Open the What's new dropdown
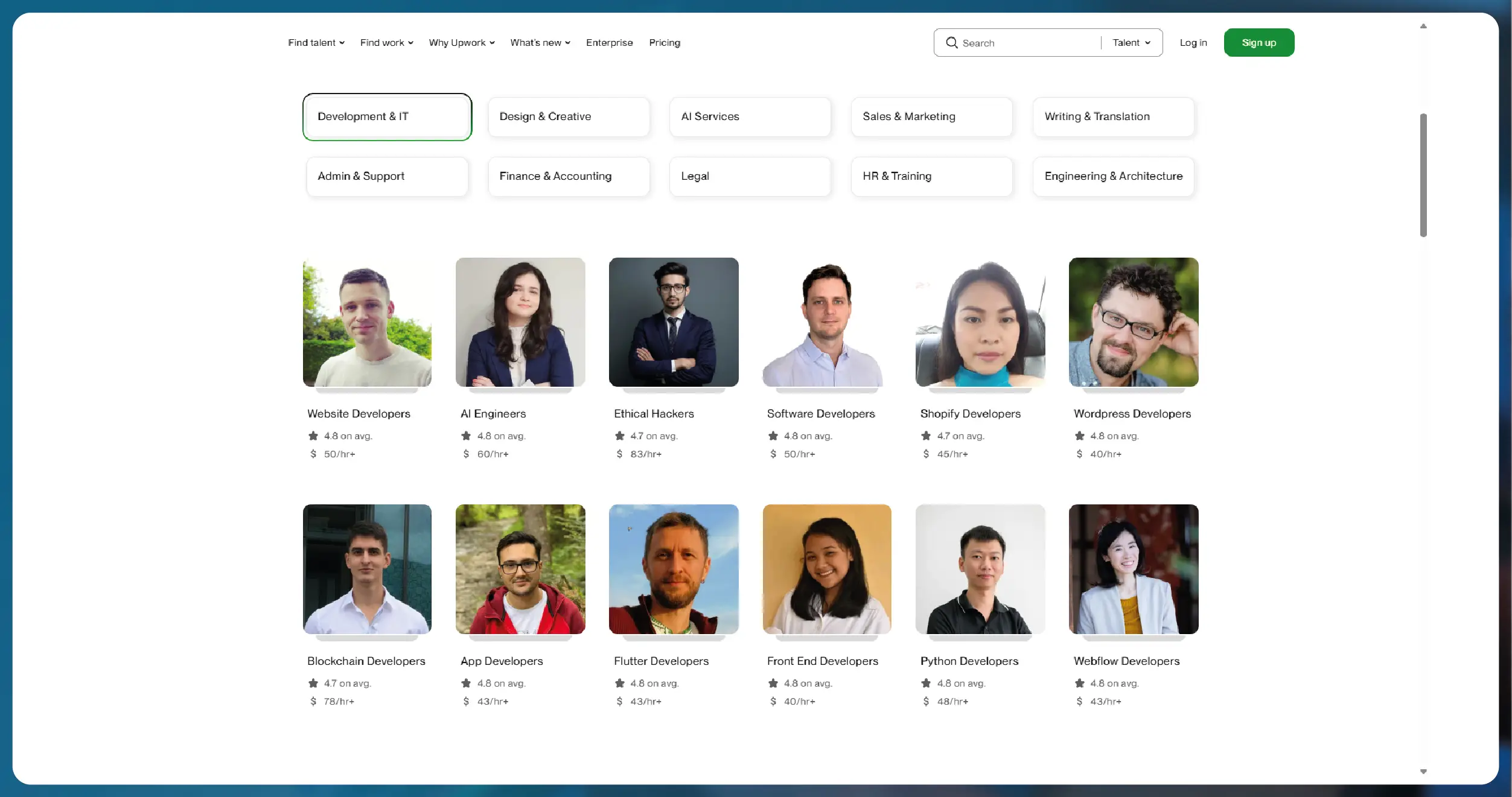 click(x=540, y=43)
